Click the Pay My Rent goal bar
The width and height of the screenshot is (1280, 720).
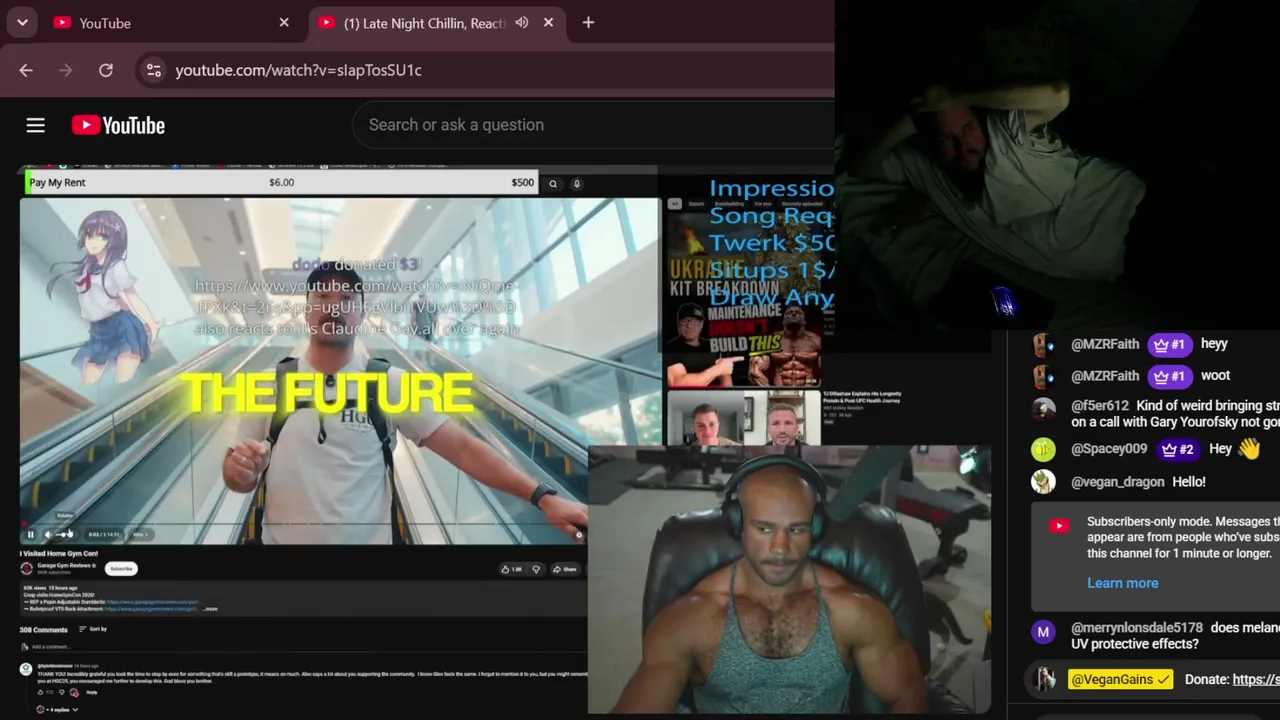[281, 182]
